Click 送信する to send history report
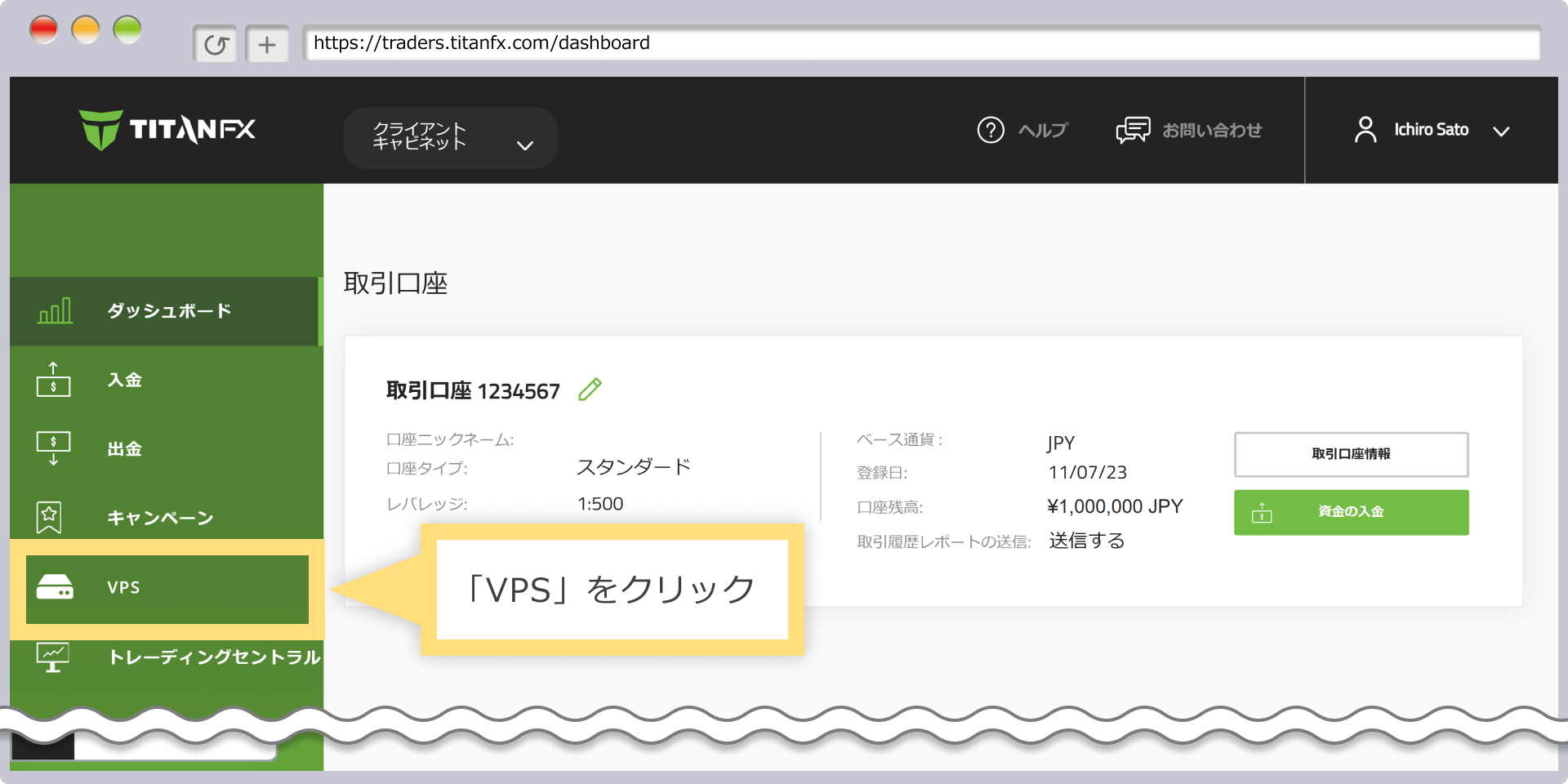 (x=1087, y=541)
